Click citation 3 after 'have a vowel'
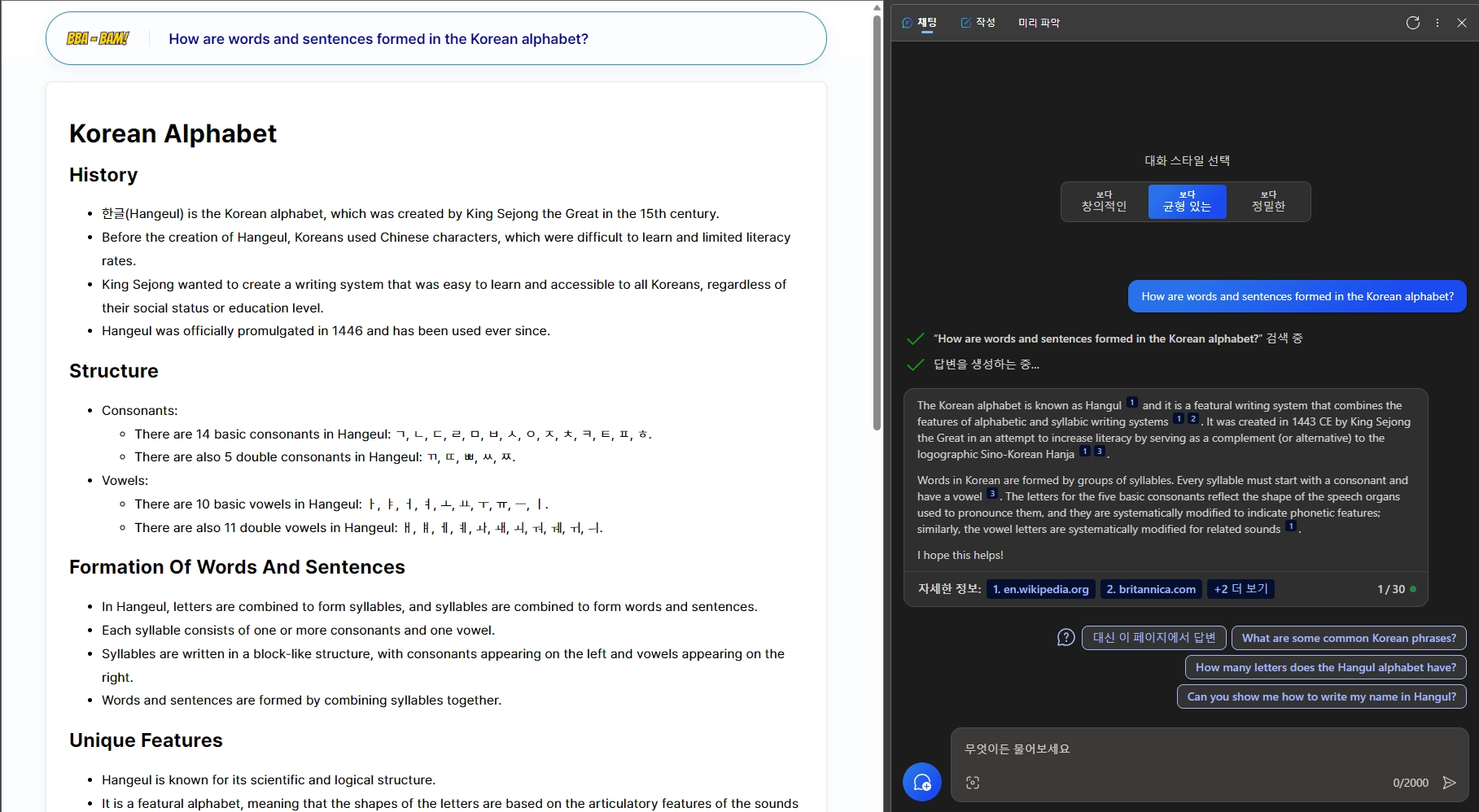This screenshot has width=1479, height=812. [x=992, y=494]
